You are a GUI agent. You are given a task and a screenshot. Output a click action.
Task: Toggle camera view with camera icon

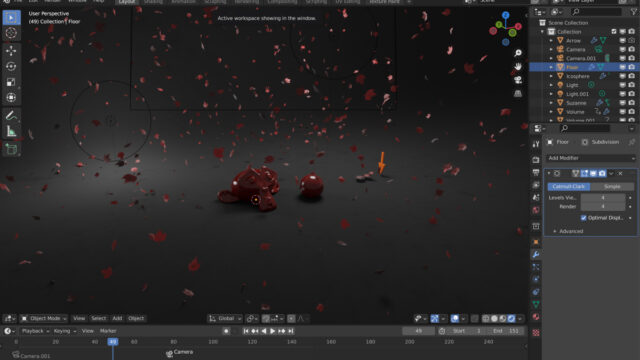coord(518,80)
